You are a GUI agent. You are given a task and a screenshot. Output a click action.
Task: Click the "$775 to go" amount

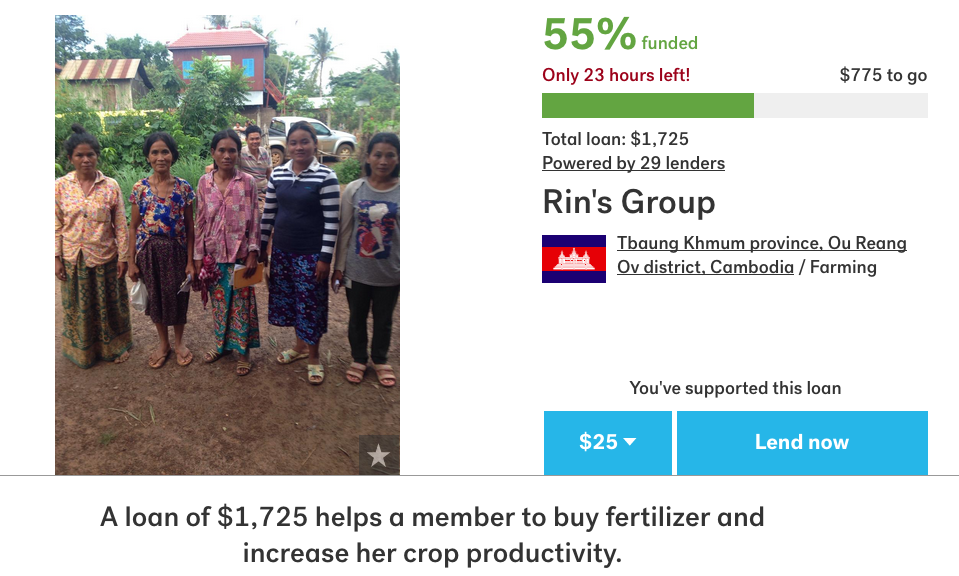click(x=883, y=75)
